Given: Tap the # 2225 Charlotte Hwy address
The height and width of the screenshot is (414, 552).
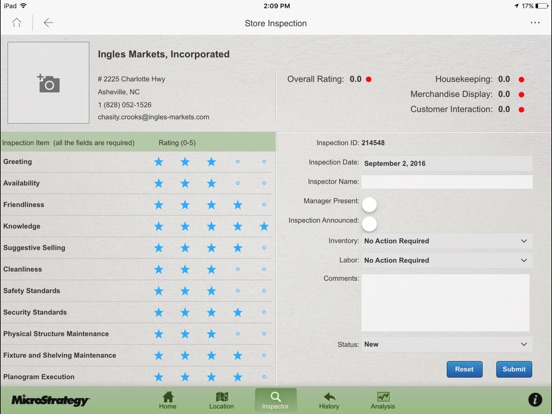Looking at the screenshot, I should pyautogui.click(x=131, y=79).
